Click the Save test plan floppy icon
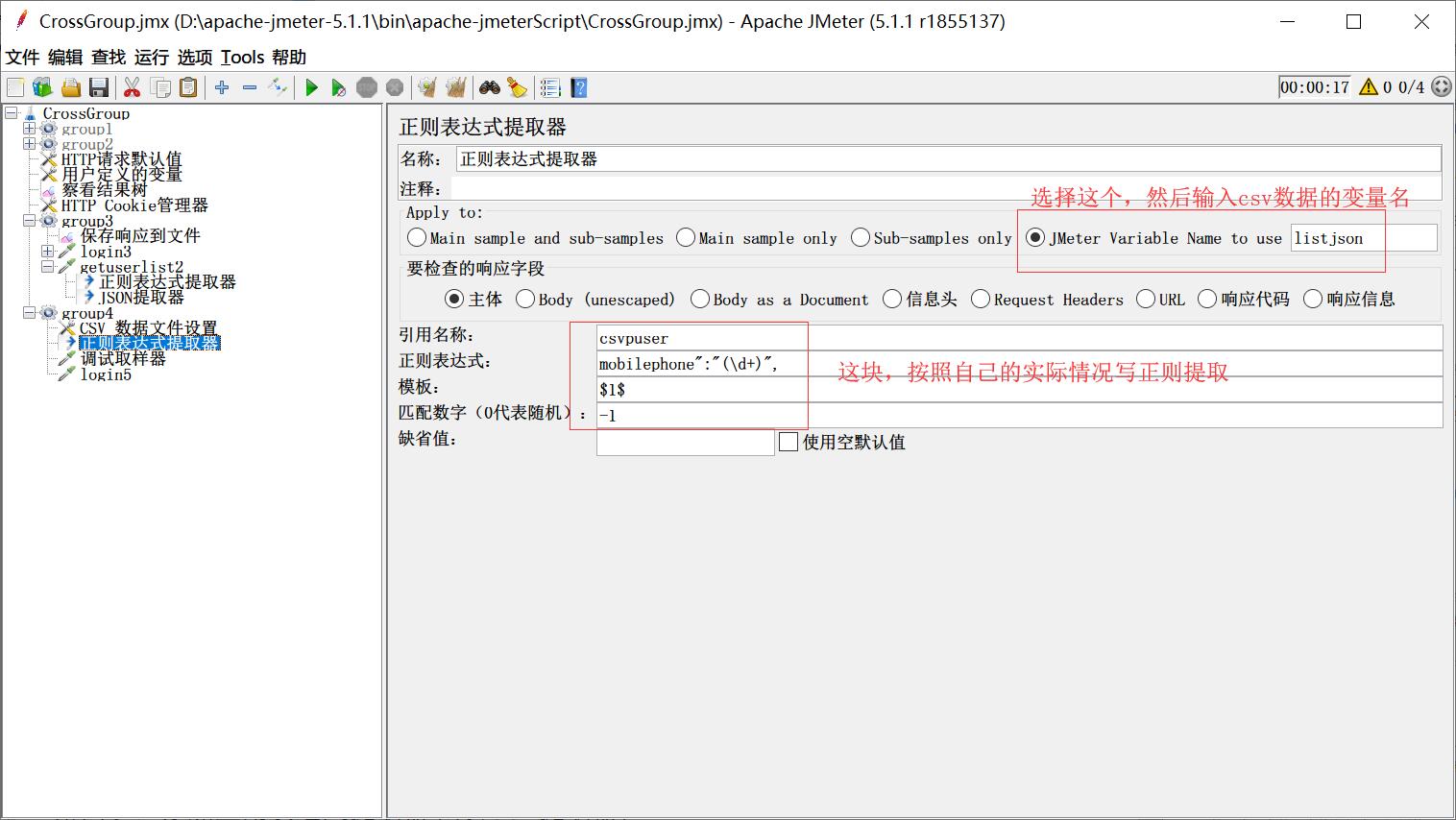The width and height of the screenshot is (1456, 820). (98, 88)
